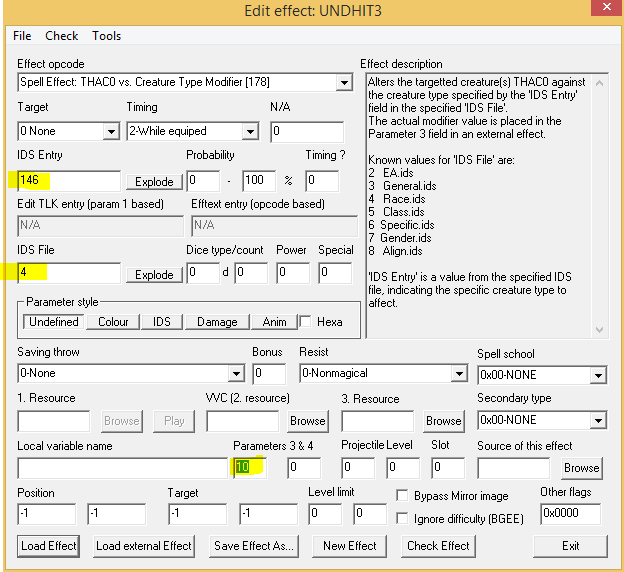Close the Edit effect window
The height and width of the screenshot is (572, 624).
tap(606, 7)
